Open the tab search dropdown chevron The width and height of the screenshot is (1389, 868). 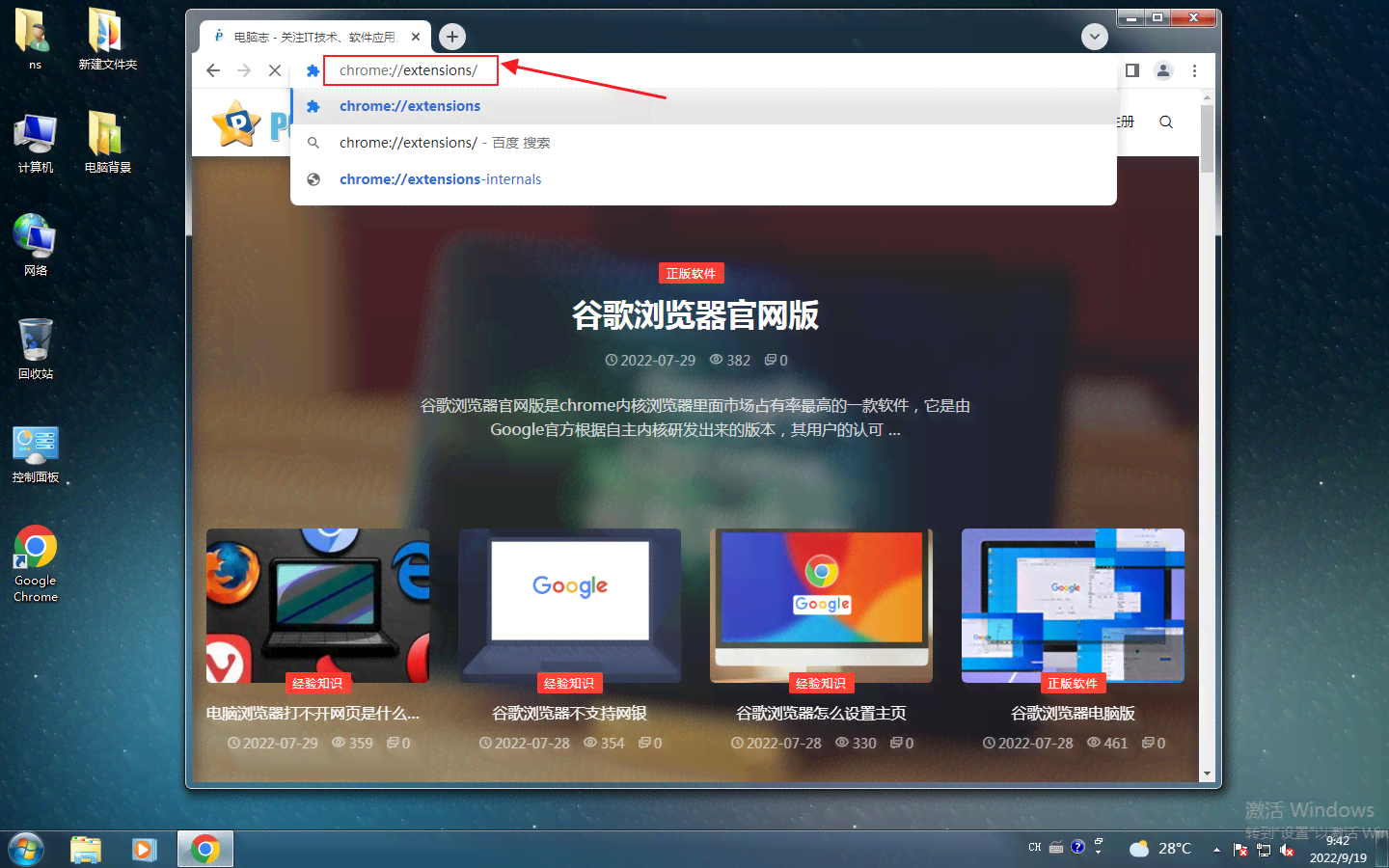click(x=1094, y=37)
